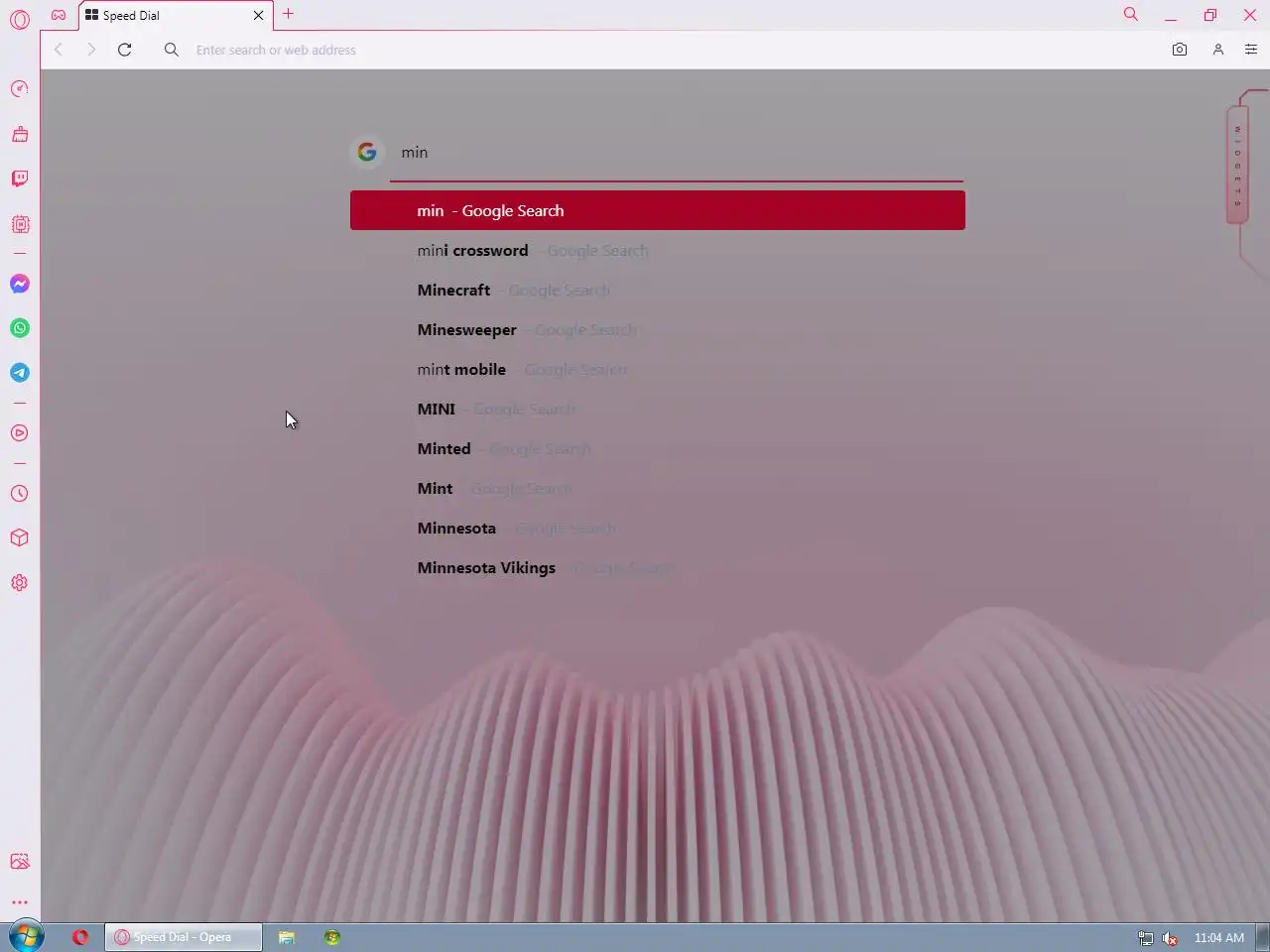Open GX Corner gamepad icon
1270x952 pixels.
(x=59, y=15)
